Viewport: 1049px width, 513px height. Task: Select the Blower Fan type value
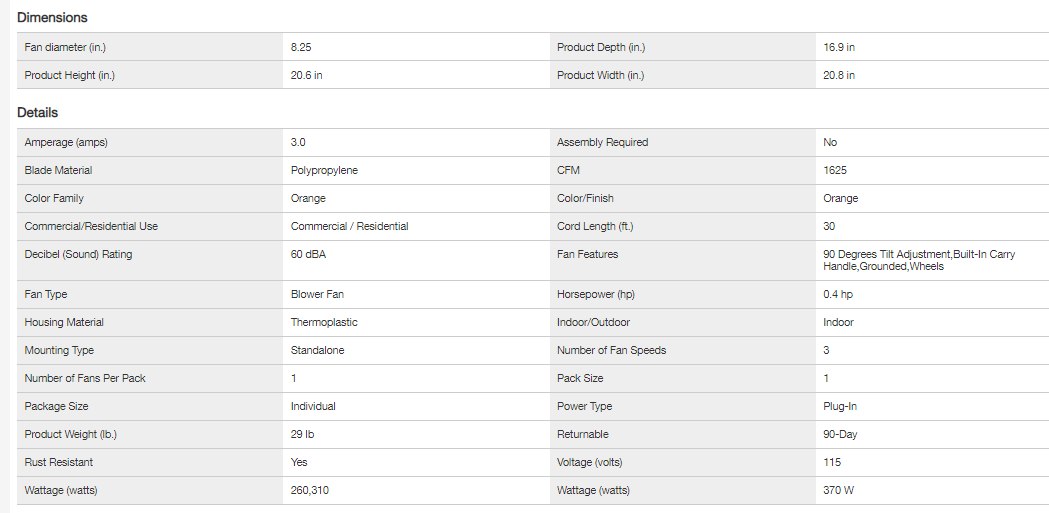(317, 294)
